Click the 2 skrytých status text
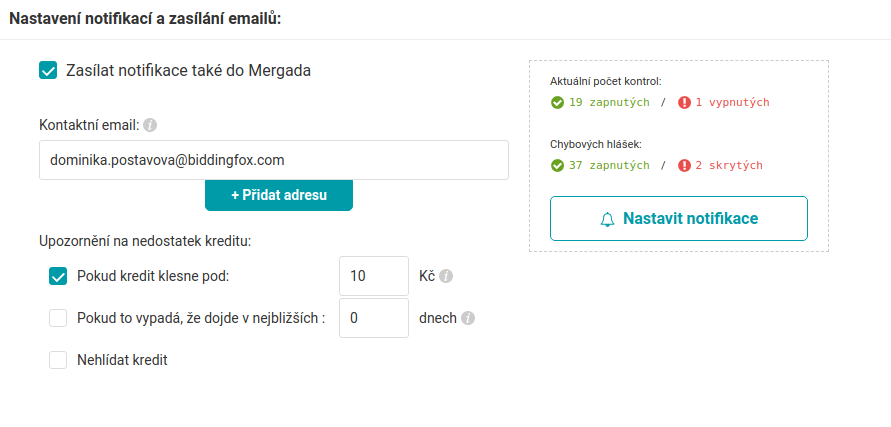The image size is (891, 427). (729, 165)
